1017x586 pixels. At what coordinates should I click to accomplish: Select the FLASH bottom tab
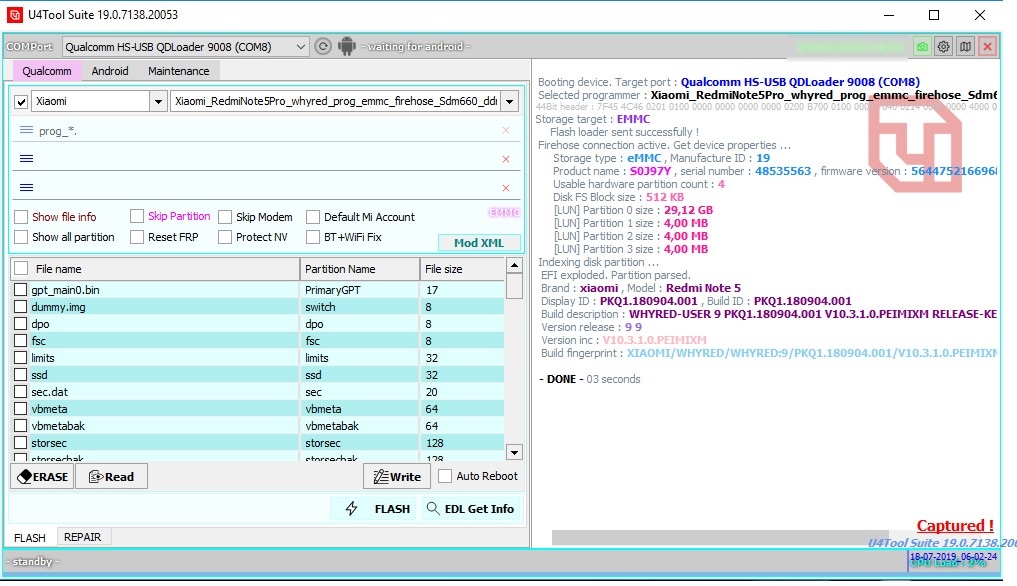click(30, 537)
